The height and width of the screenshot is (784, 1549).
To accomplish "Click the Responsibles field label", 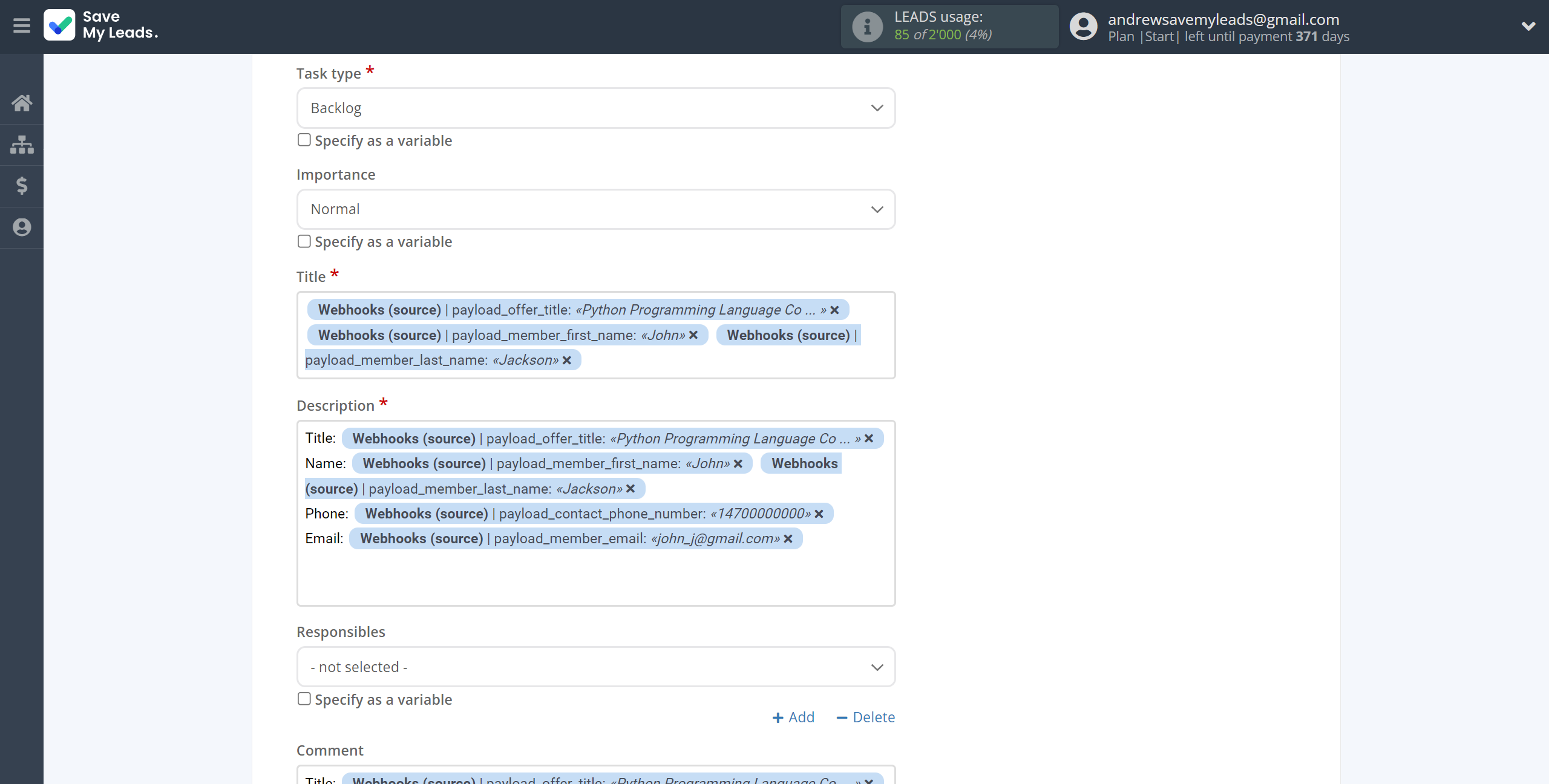I will pos(341,632).
